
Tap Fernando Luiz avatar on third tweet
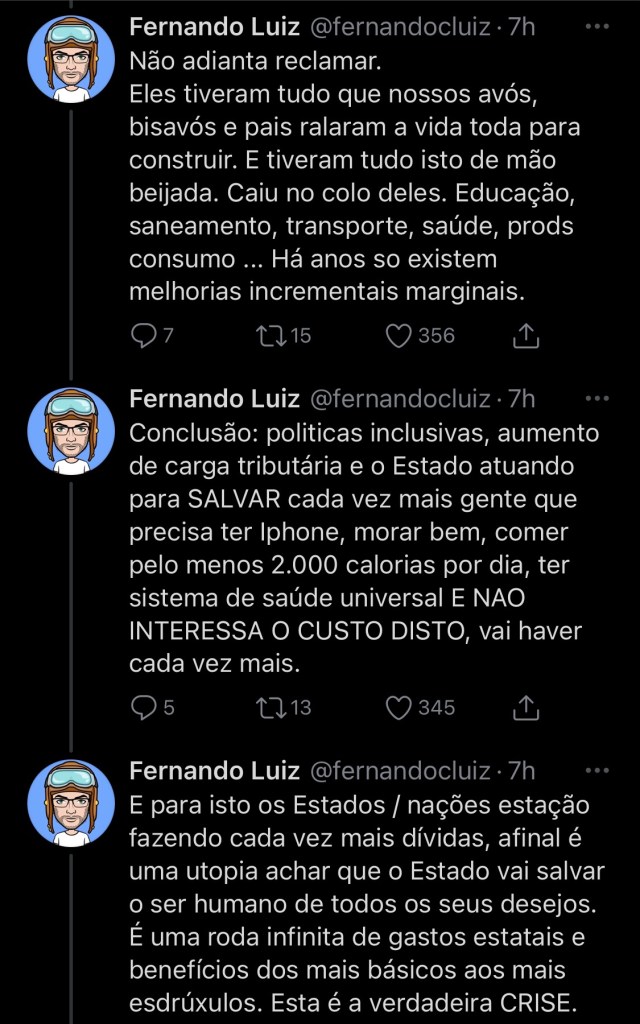click(x=71, y=803)
